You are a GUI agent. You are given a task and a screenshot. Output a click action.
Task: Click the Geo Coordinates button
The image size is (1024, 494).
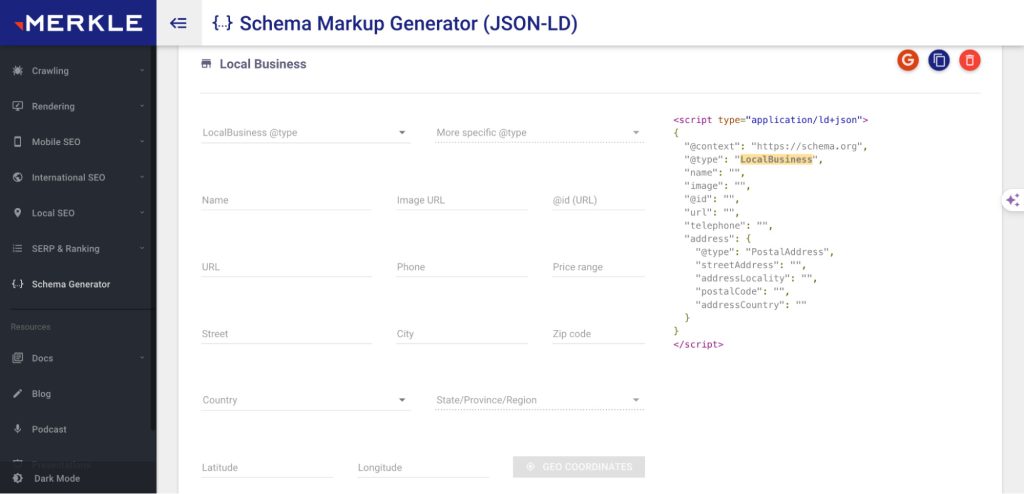point(579,467)
